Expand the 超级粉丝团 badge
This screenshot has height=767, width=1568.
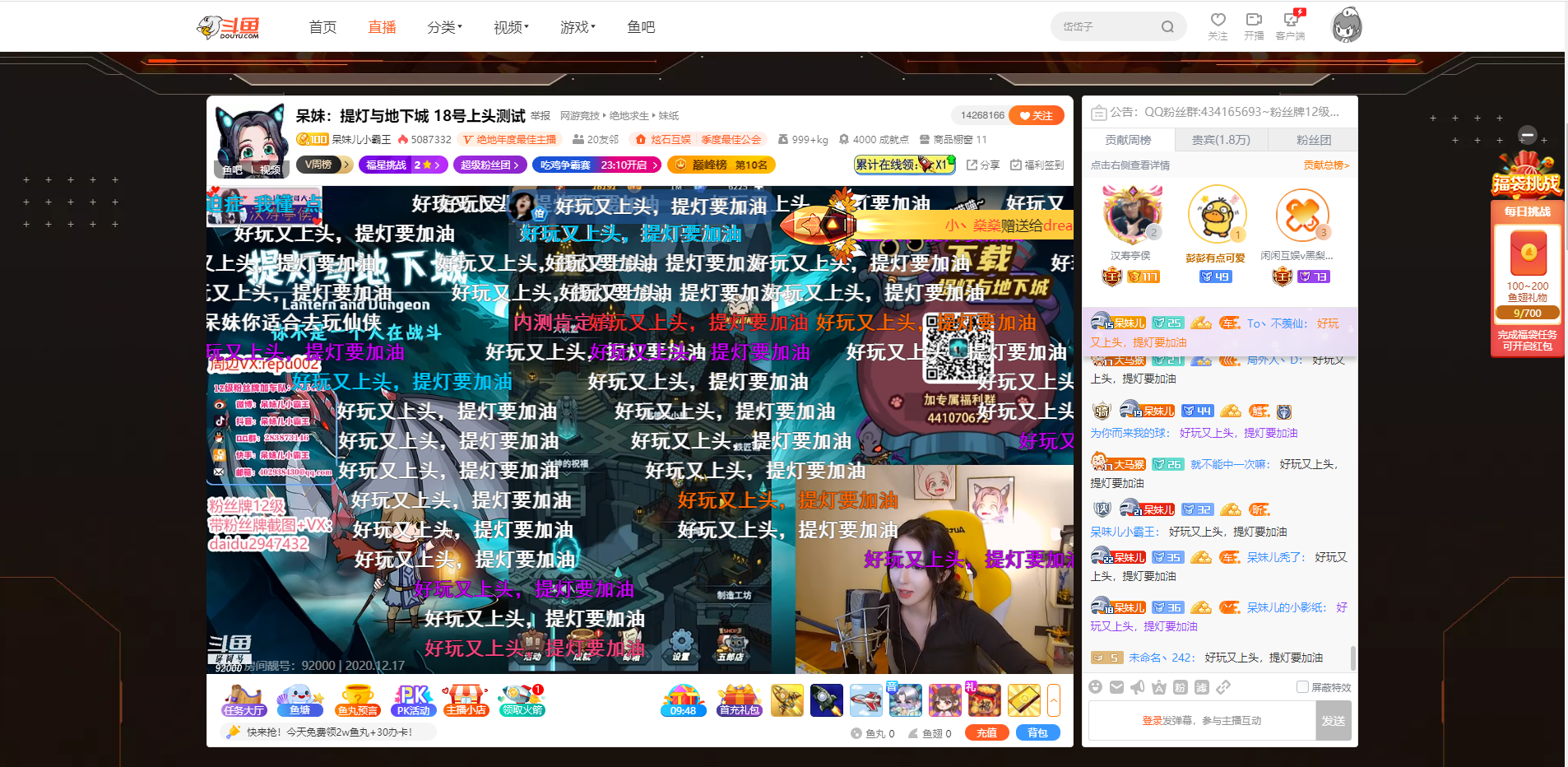click(x=490, y=165)
